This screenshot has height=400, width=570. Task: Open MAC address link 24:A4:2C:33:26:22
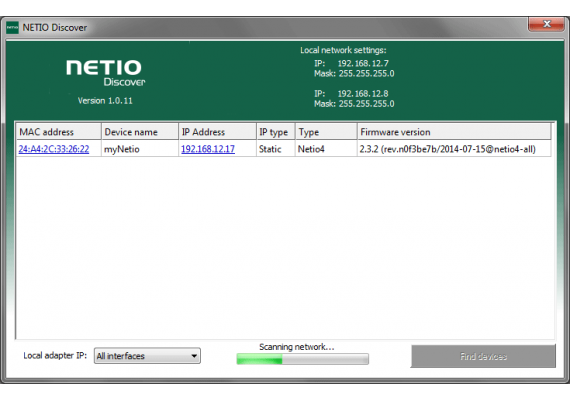(x=54, y=149)
